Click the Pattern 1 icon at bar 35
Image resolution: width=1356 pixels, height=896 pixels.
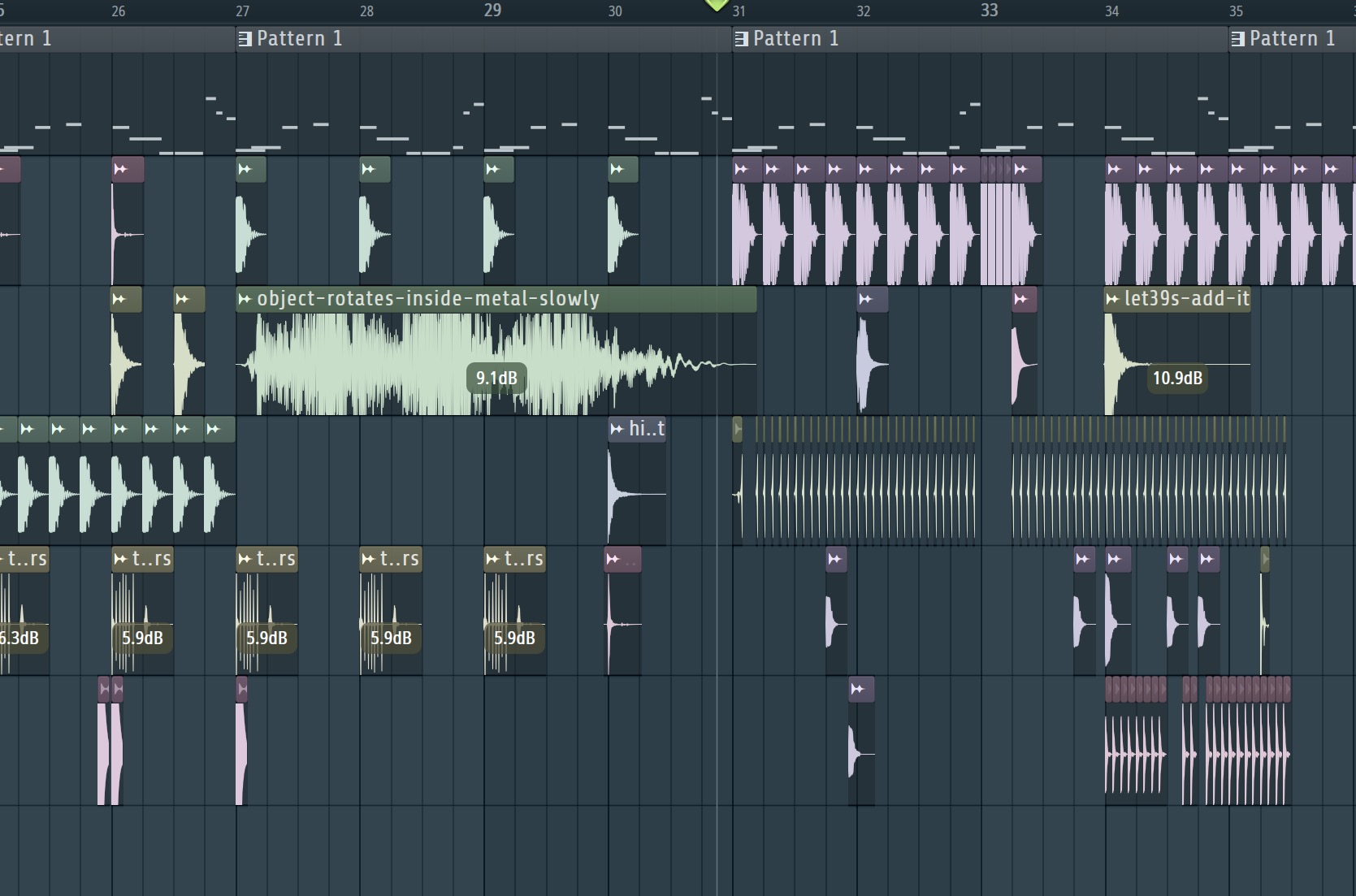click(x=1237, y=39)
